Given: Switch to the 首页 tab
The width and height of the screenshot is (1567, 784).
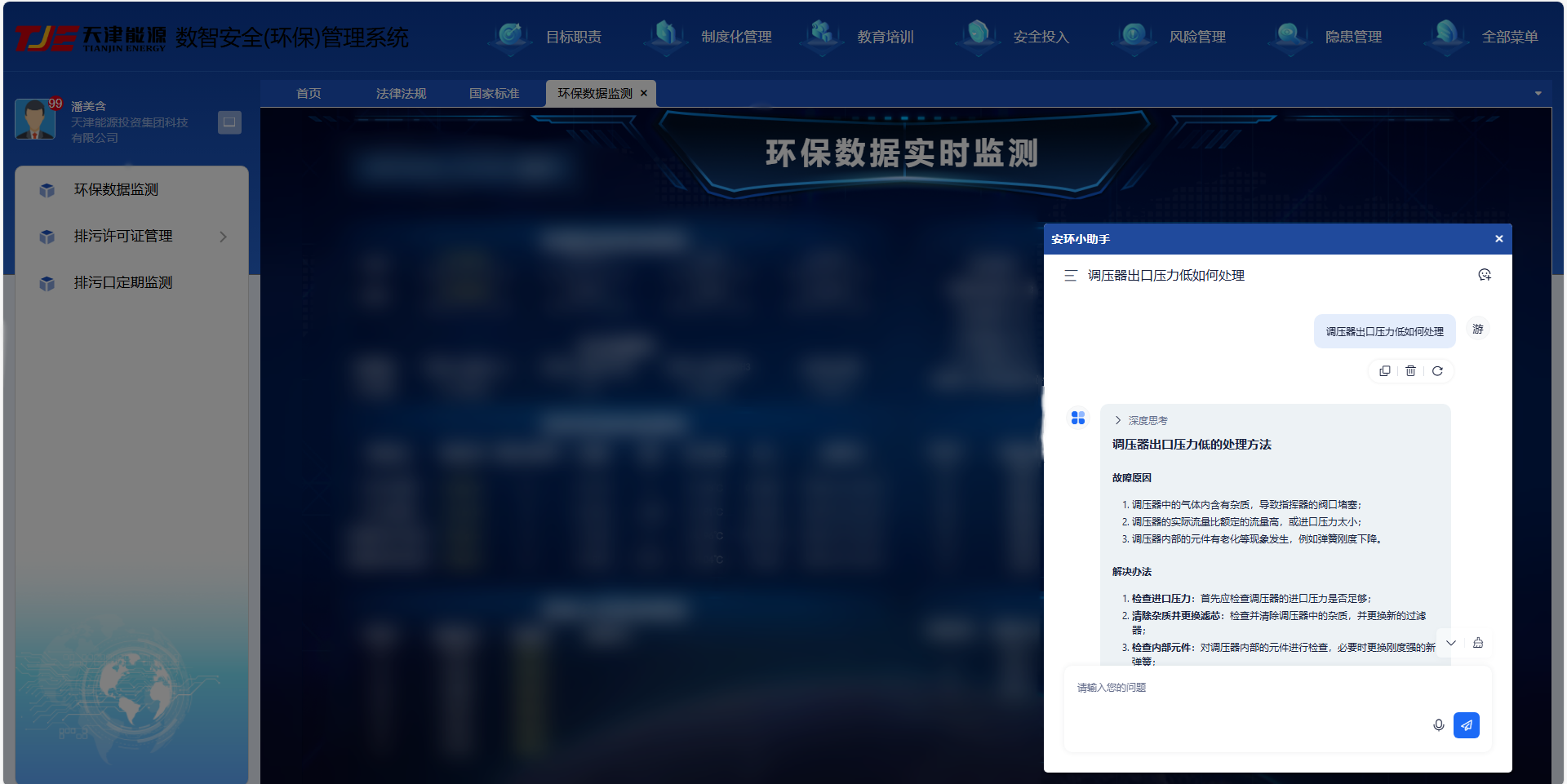Looking at the screenshot, I should [x=309, y=94].
